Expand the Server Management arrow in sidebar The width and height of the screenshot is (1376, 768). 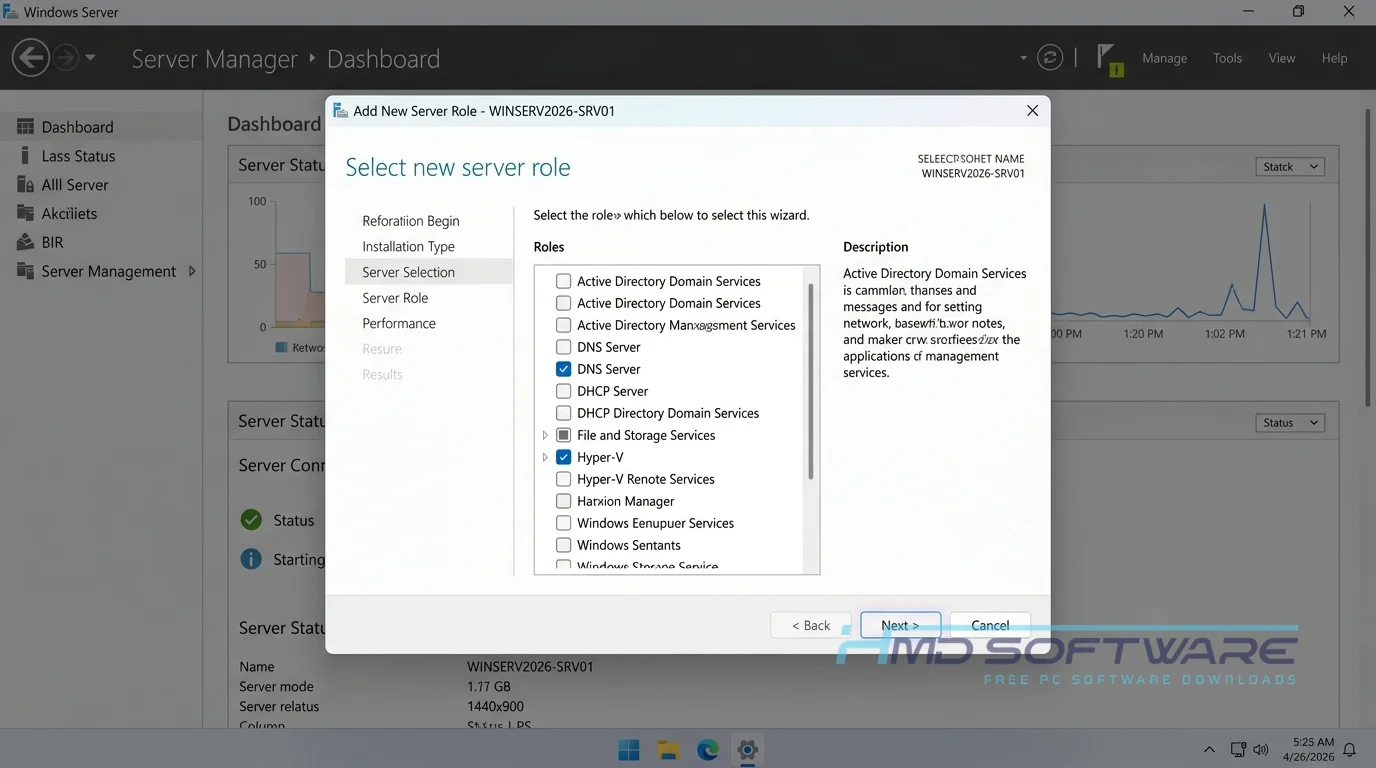pos(192,271)
